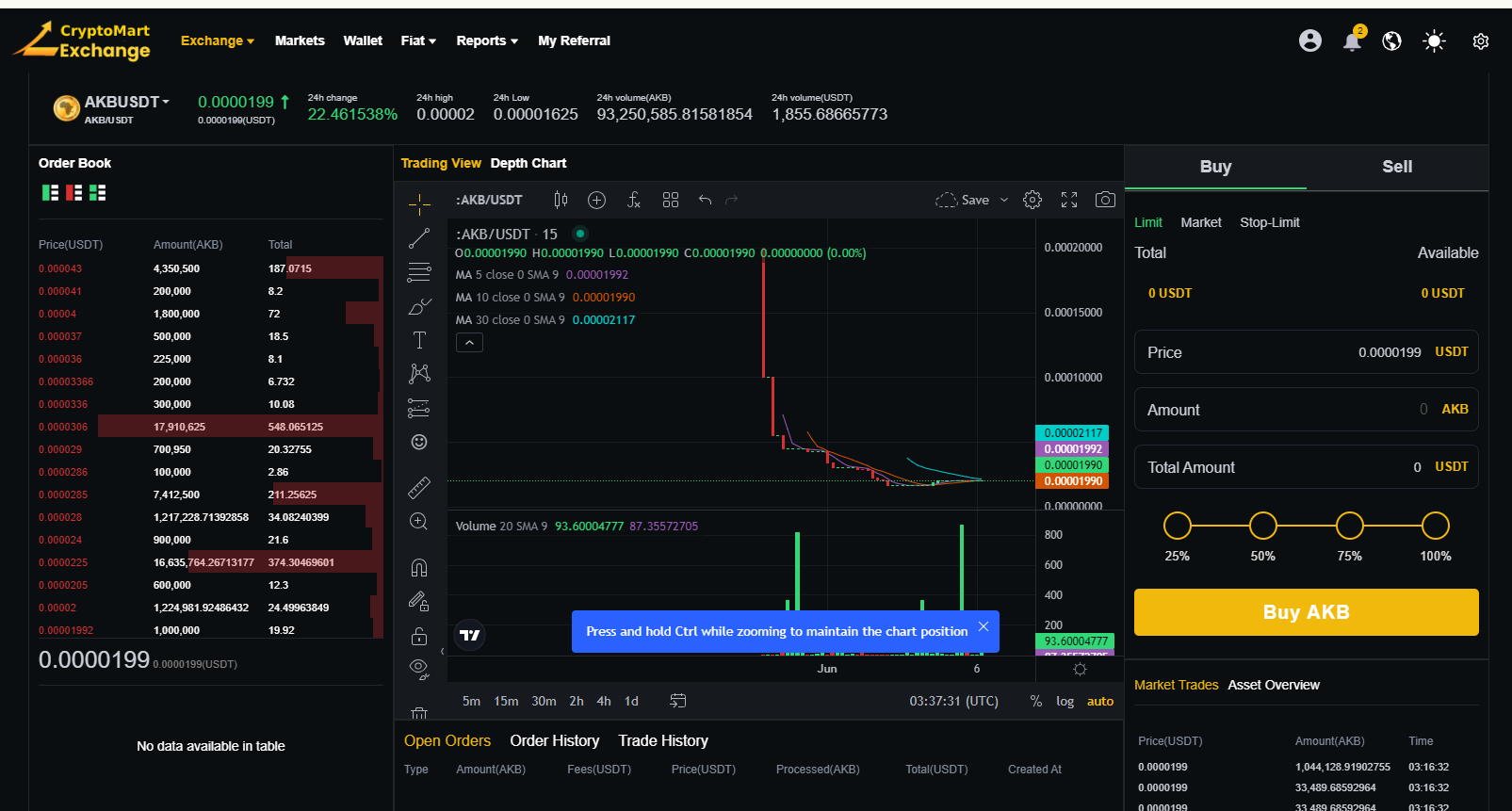Set chart interval to 15m
Viewport: 1512px width, 811px height.
click(x=506, y=701)
